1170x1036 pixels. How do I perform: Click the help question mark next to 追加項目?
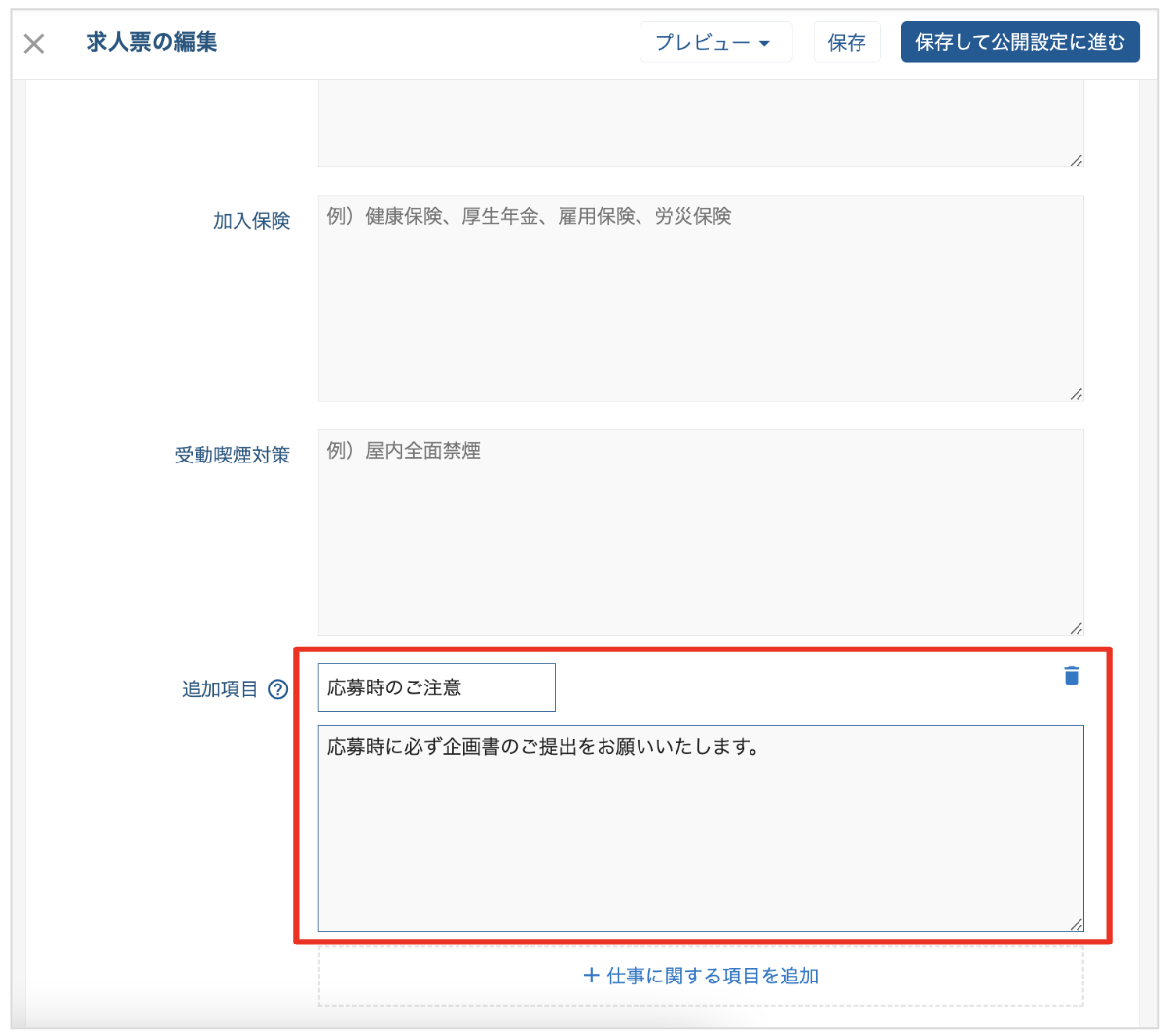pos(278,689)
